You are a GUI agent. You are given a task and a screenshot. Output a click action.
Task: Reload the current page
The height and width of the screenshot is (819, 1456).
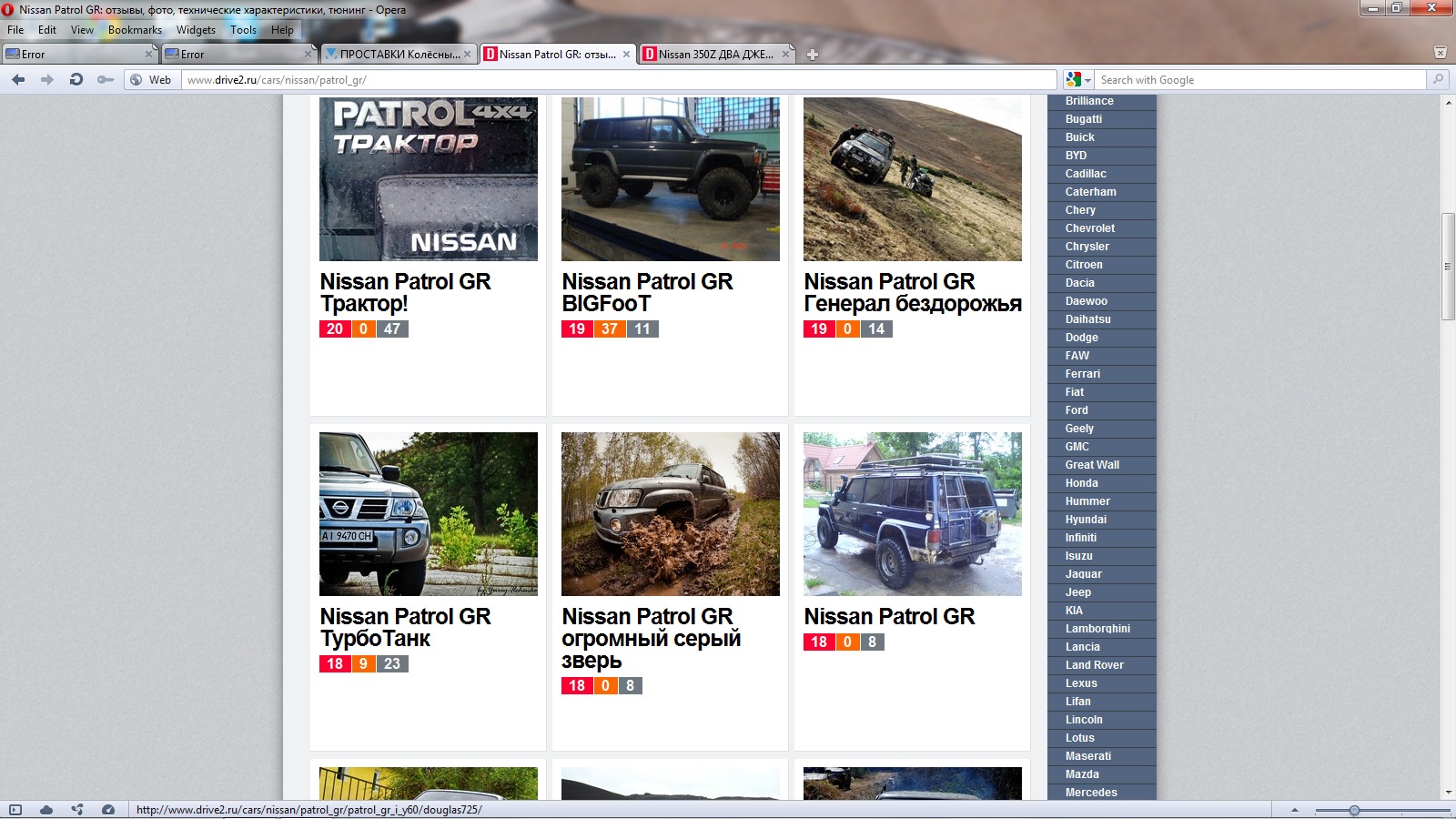pos(76,80)
